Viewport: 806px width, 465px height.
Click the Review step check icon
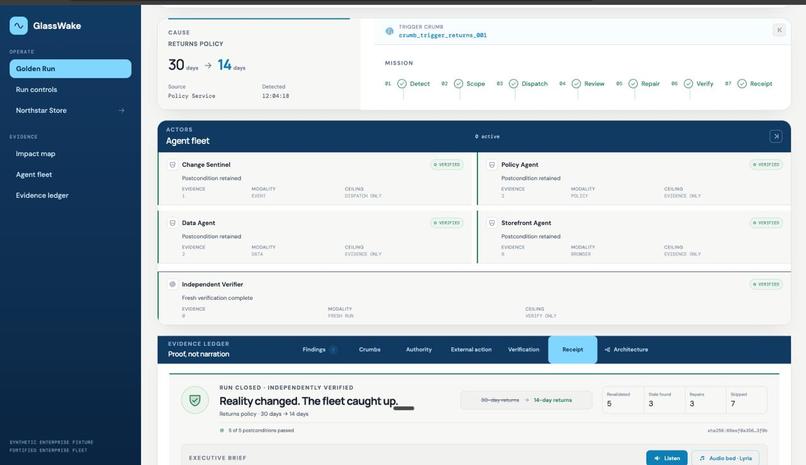point(576,84)
